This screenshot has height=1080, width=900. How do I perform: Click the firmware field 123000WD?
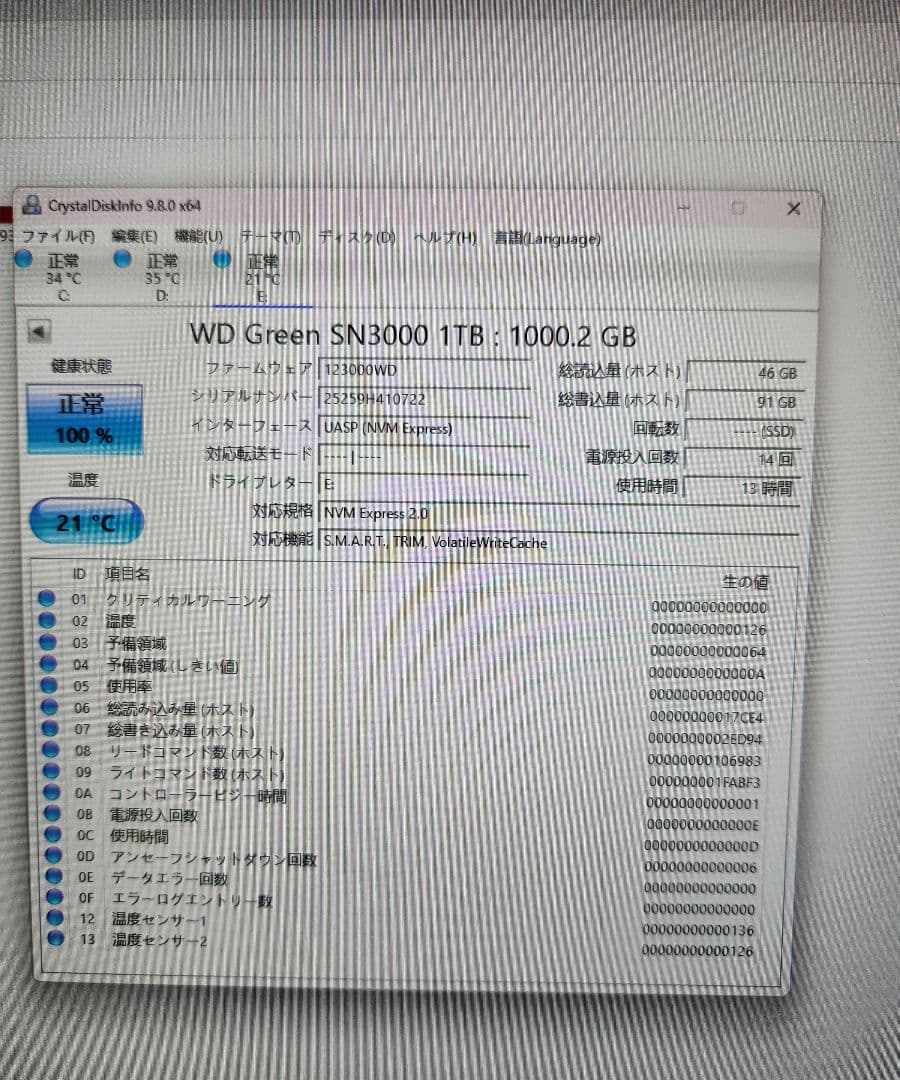(424, 371)
